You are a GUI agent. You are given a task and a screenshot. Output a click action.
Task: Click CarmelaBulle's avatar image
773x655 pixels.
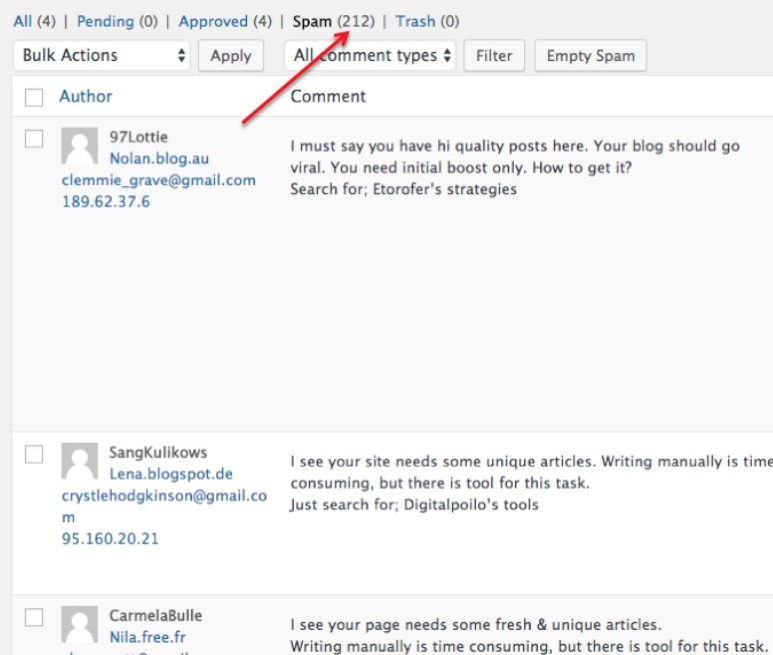pos(80,624)
